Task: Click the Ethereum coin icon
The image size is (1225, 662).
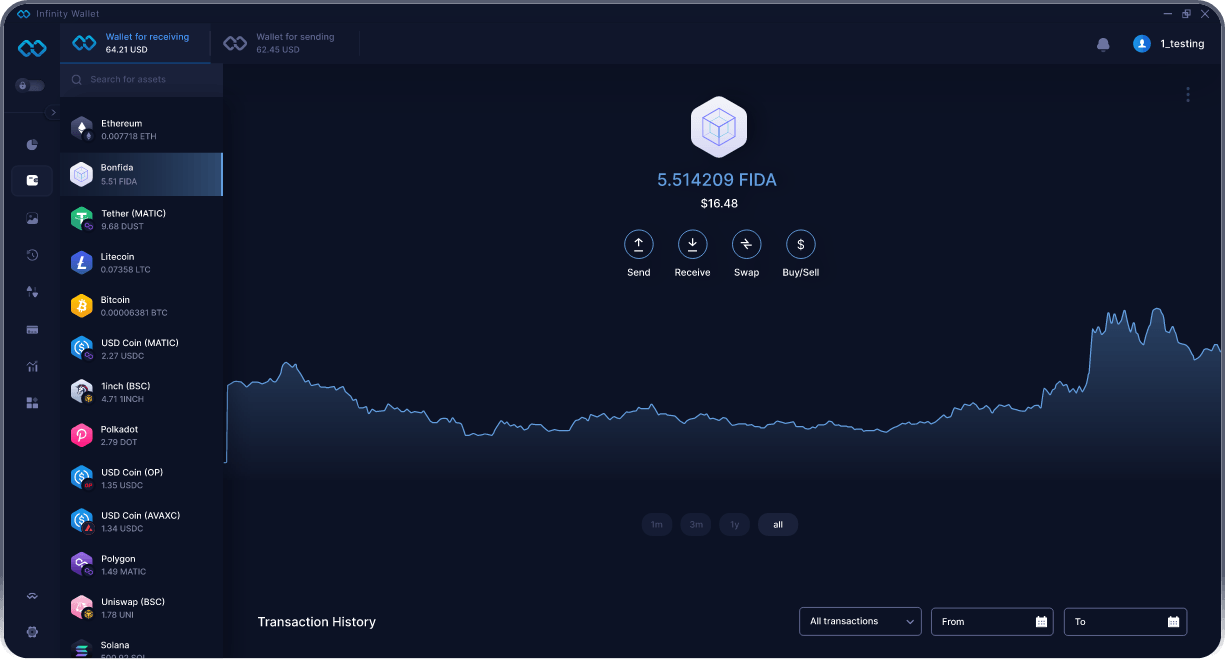Action: click(x=82, y=128)
